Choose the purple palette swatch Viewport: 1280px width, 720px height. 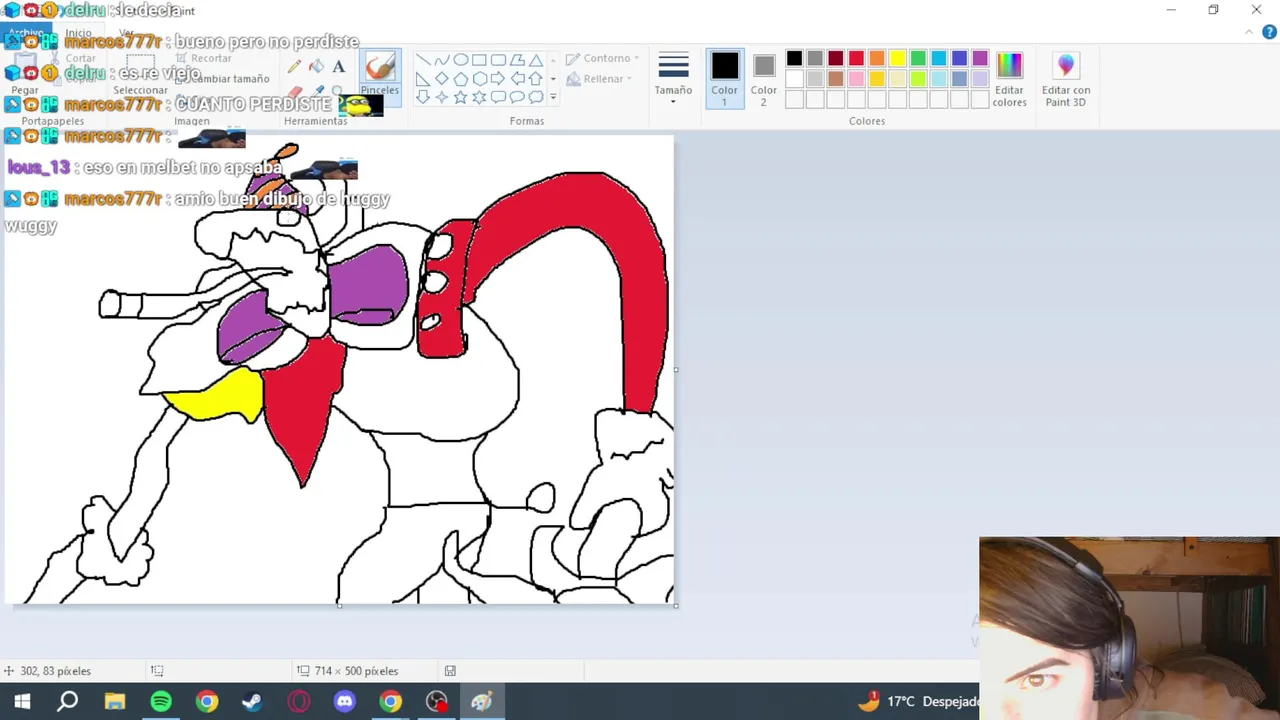[x=980, y=59]
